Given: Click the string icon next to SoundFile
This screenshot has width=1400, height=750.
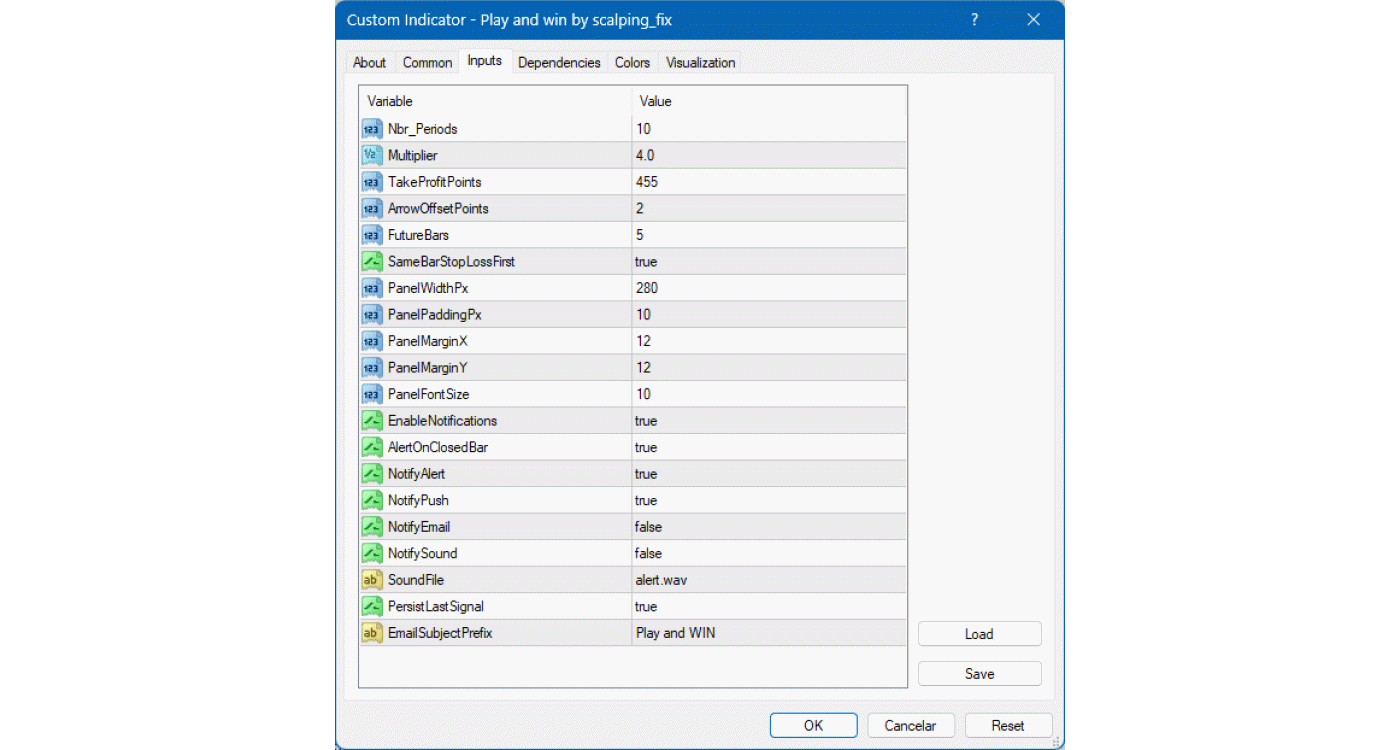Looking at the screenshot, I should [x=371, y=580].
